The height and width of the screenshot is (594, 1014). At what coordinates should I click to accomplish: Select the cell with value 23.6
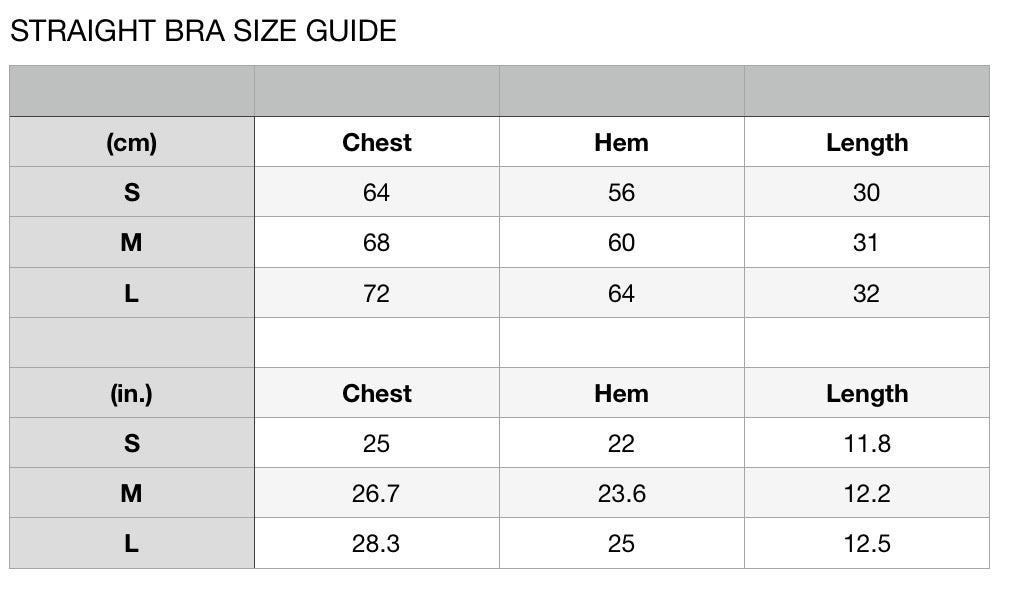[x=621, y=493]
